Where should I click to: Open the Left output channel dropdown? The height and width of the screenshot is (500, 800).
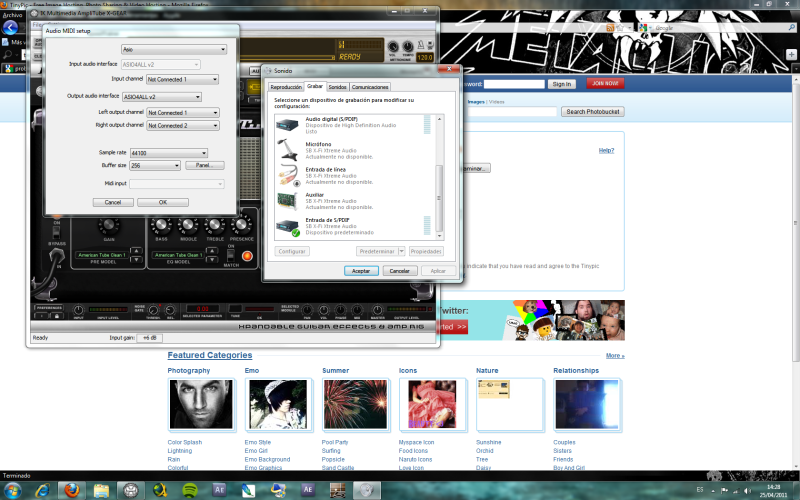(x=183, y=113)
